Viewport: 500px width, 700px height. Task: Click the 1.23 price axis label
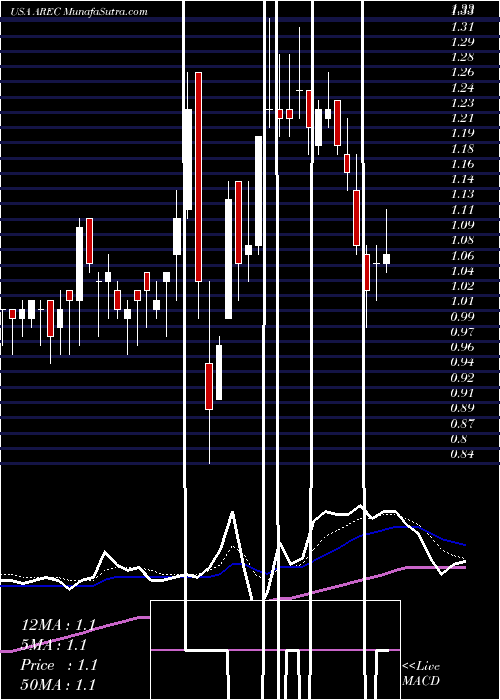pyautogui.click(x=462, y=103)
